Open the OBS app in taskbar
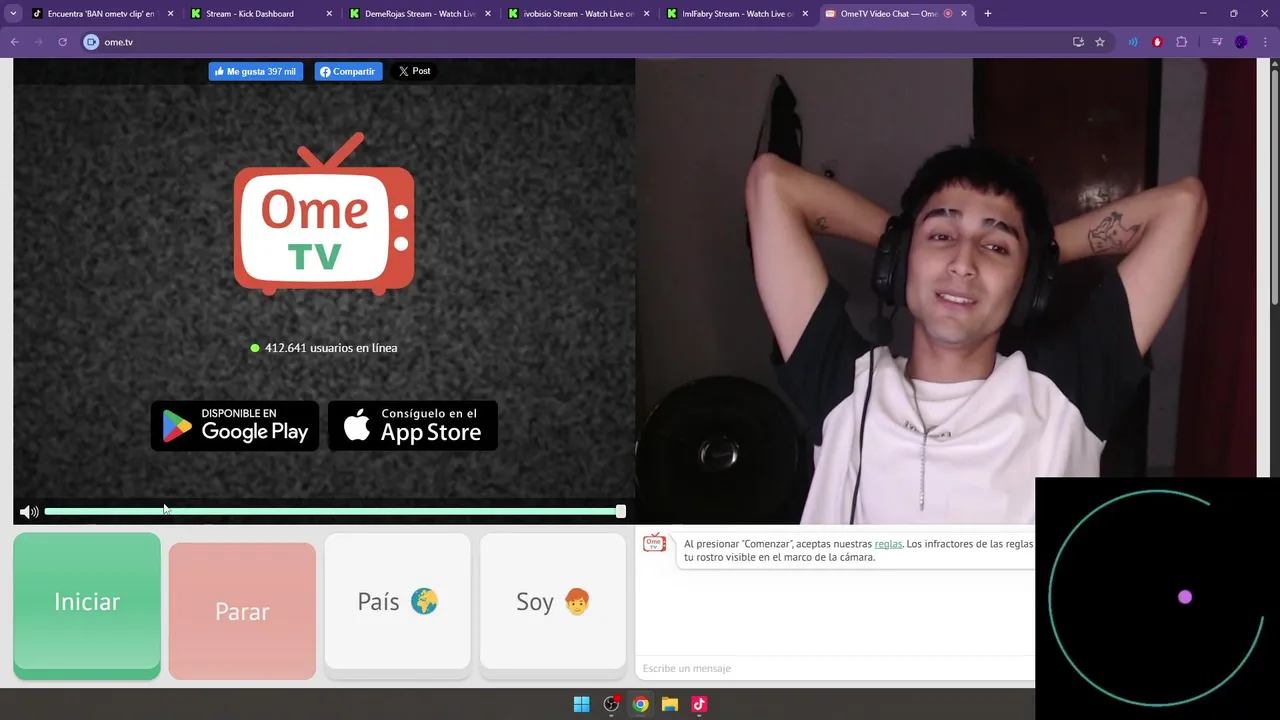Image resolution: width=1280 pixels, height=720 pixels. (611, 704)
